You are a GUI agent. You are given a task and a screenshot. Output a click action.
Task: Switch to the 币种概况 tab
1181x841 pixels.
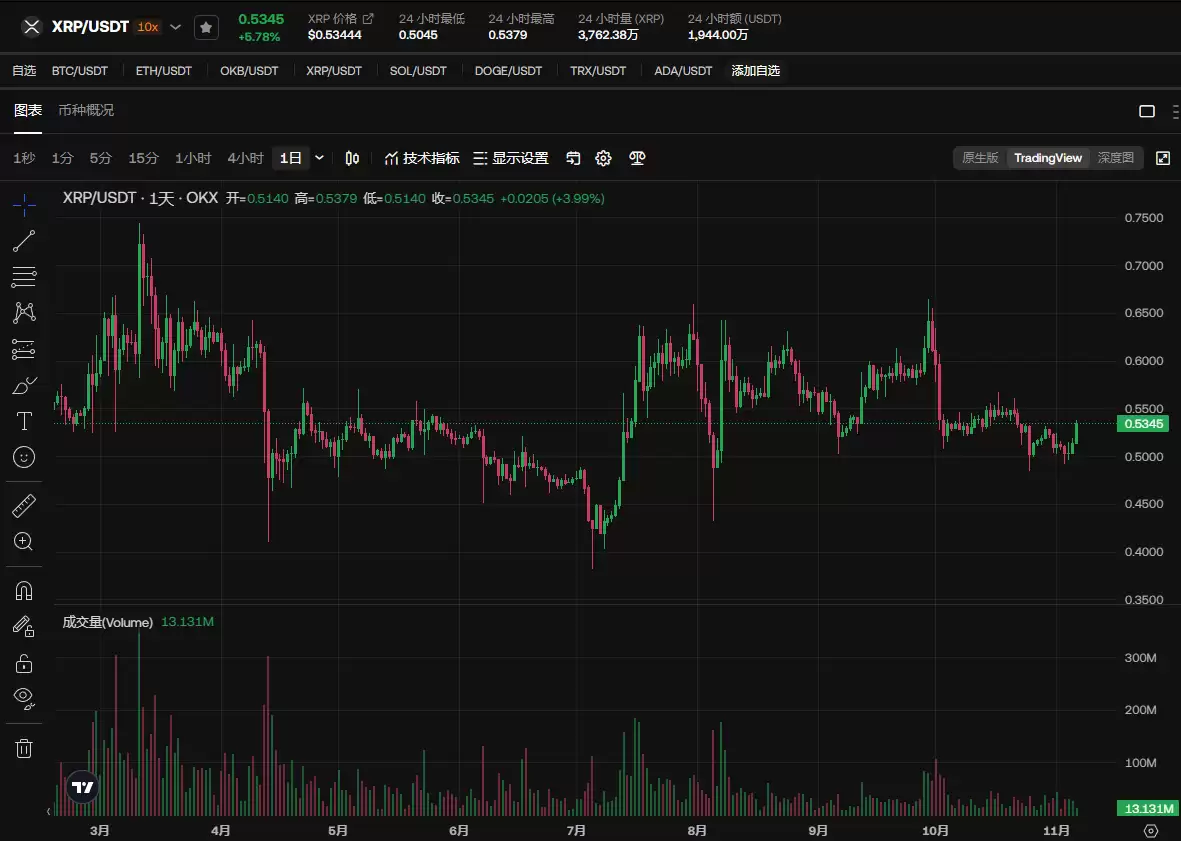click(x=87, y=110)
